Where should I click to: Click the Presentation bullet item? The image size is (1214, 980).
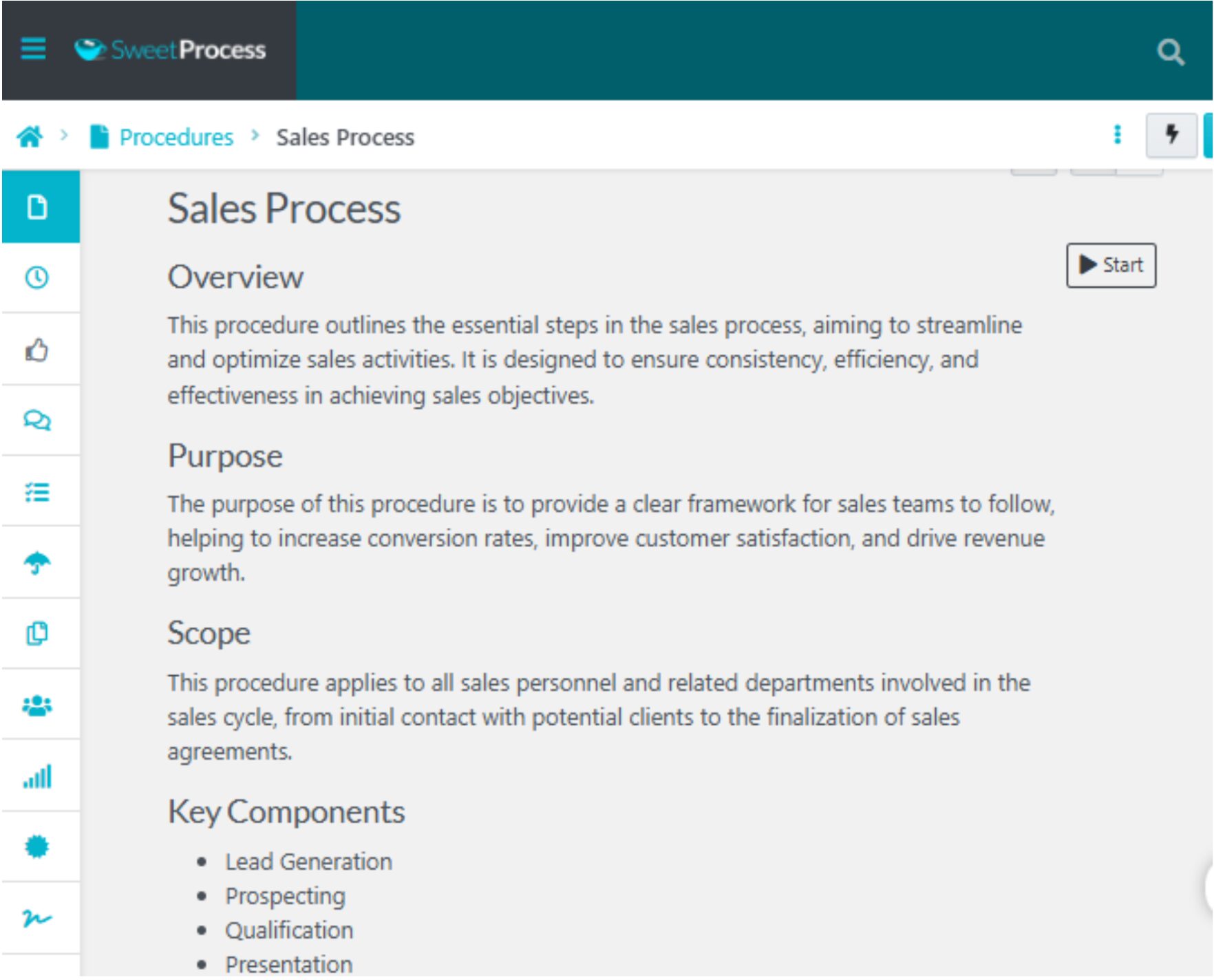(289, 964)
